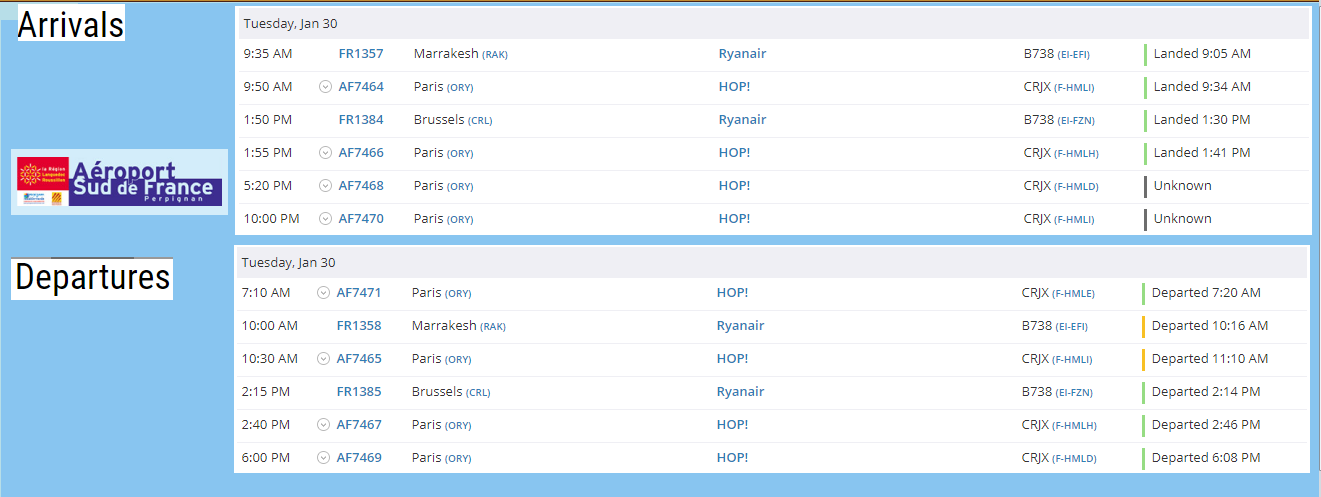This screenshot has height=497, width=1321.
Task: Expand the AF7470 arrival row chevron
Action: (325, 219)
